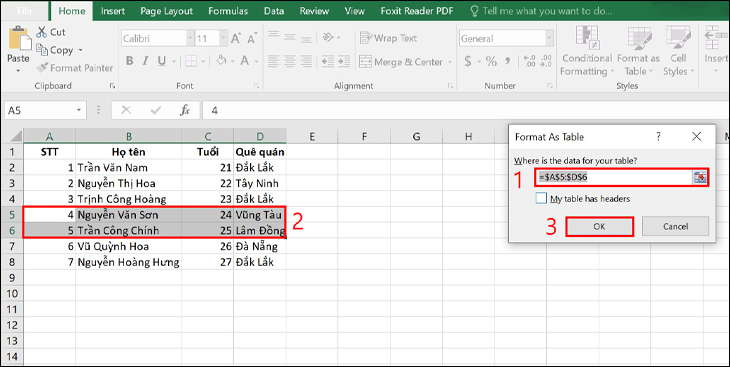This screenshot has width=730, height=367.
Task: Select column E header
Action: (x=312, y=136)
